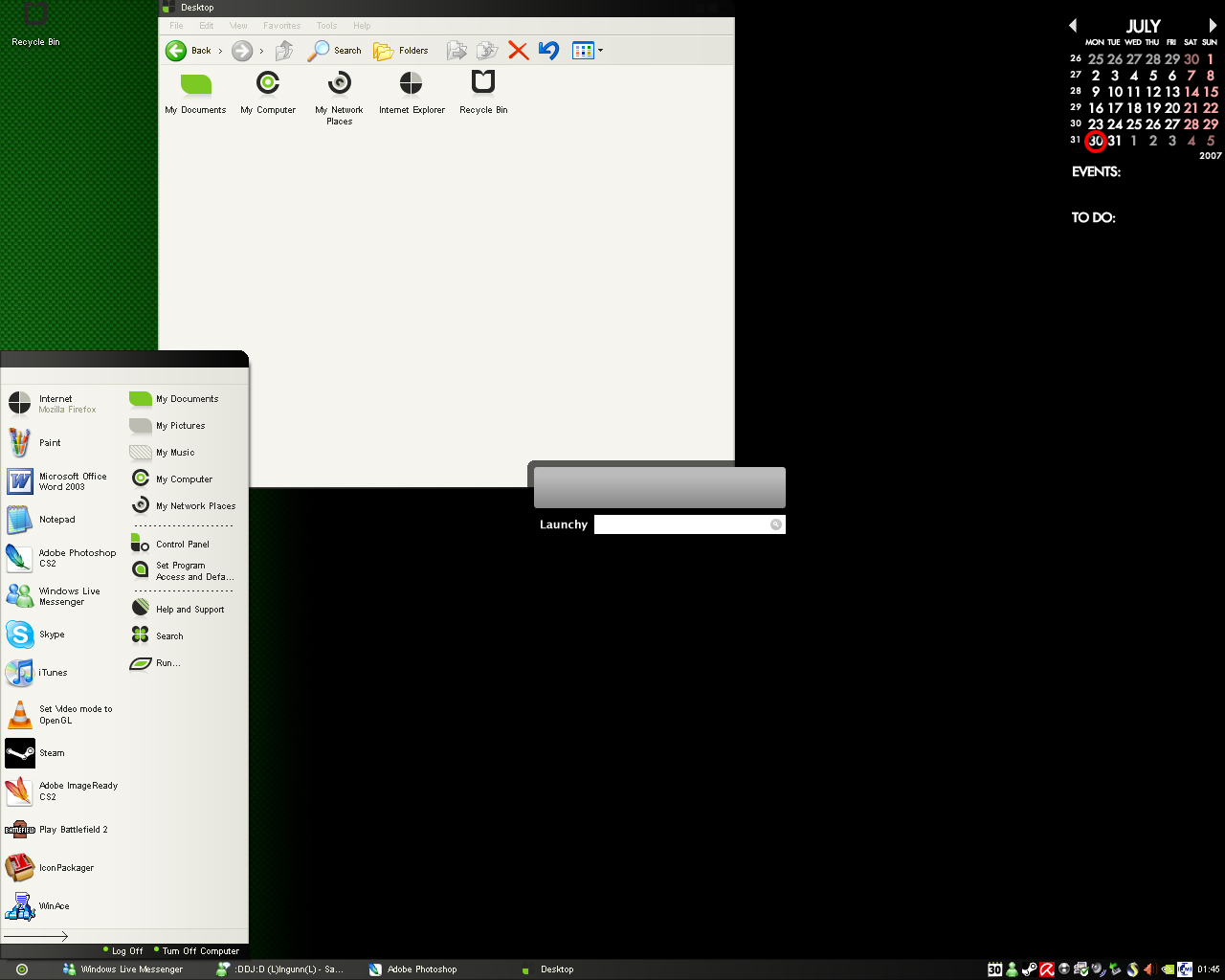Go to next month in the calendar
Image resolution: width=1225 pixels, height=980 pixels.
click(x=1214, y=26)
